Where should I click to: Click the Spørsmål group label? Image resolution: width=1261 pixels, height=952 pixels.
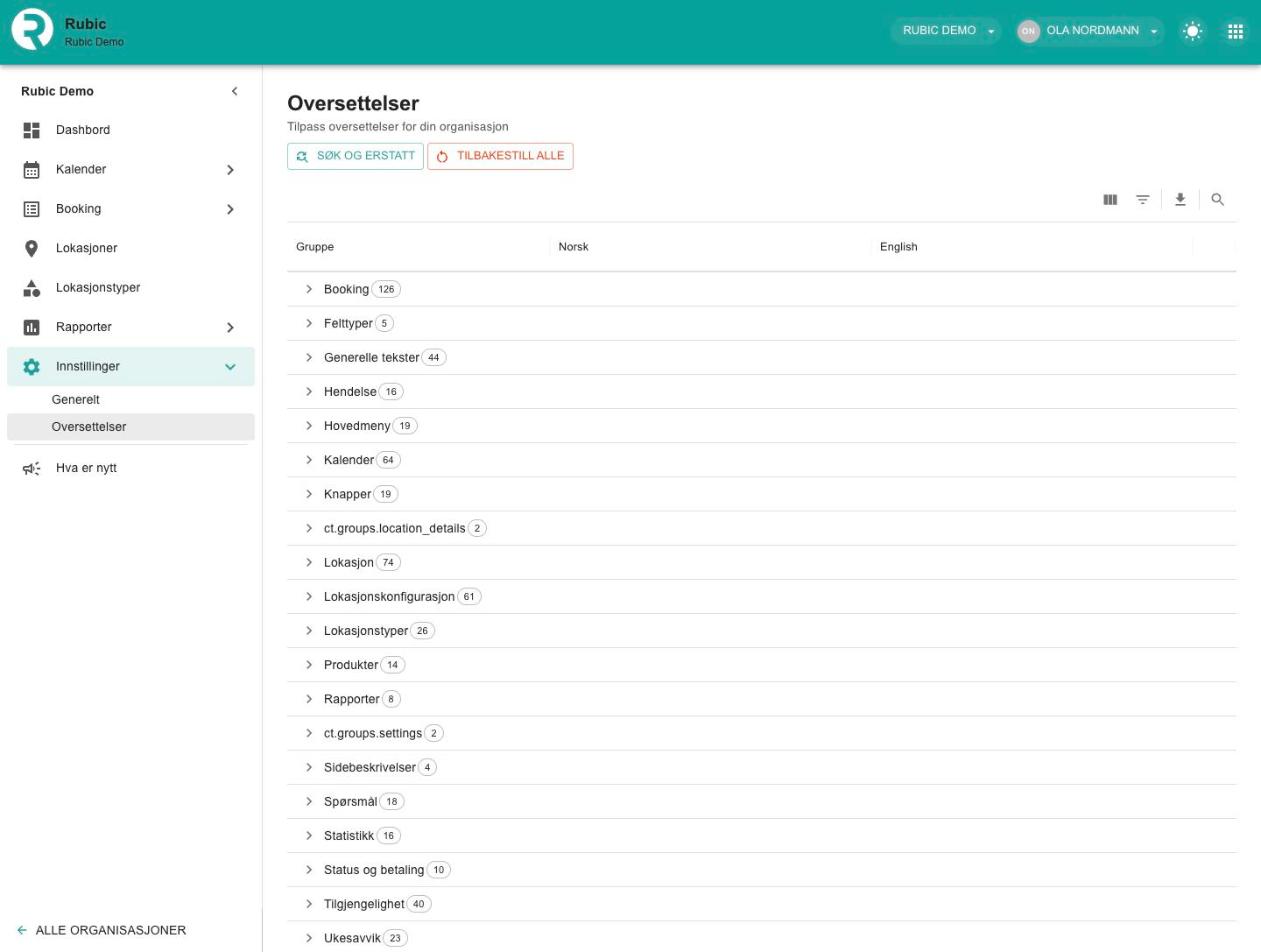[350, 802]
